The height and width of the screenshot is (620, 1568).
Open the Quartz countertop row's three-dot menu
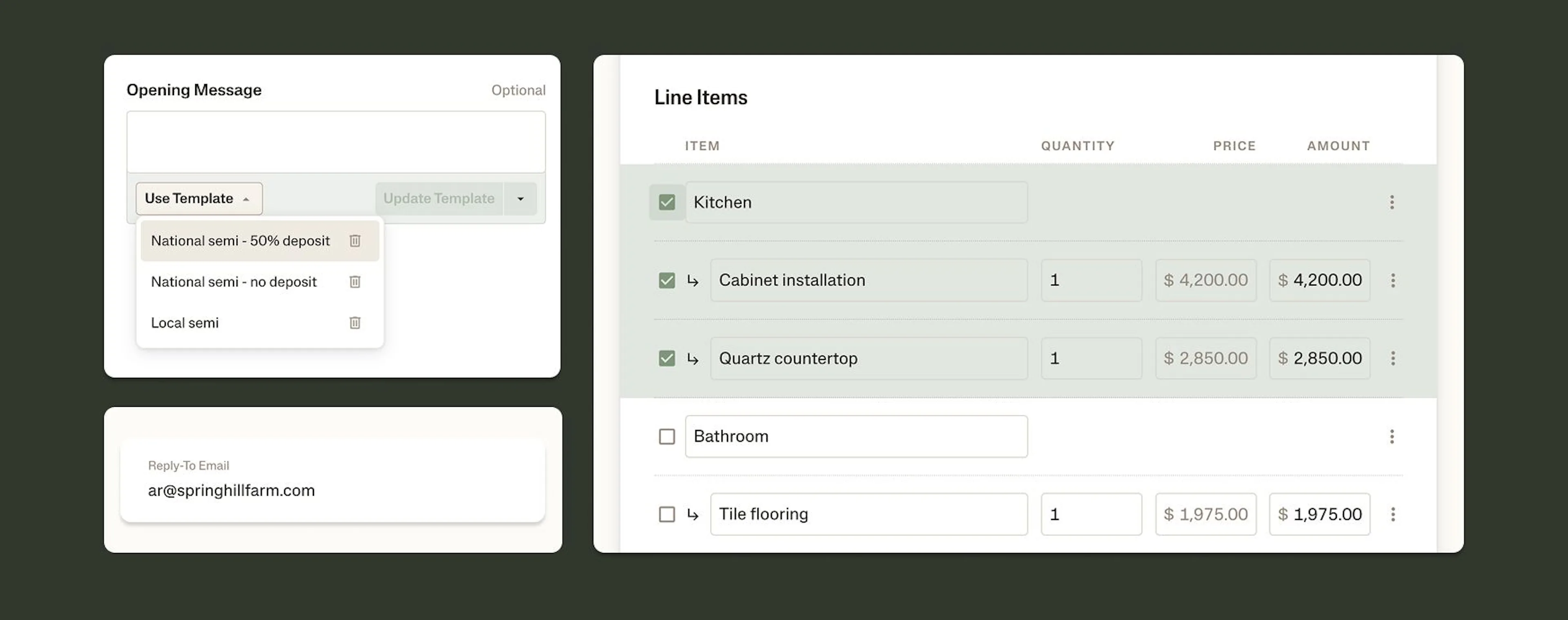1393,358
